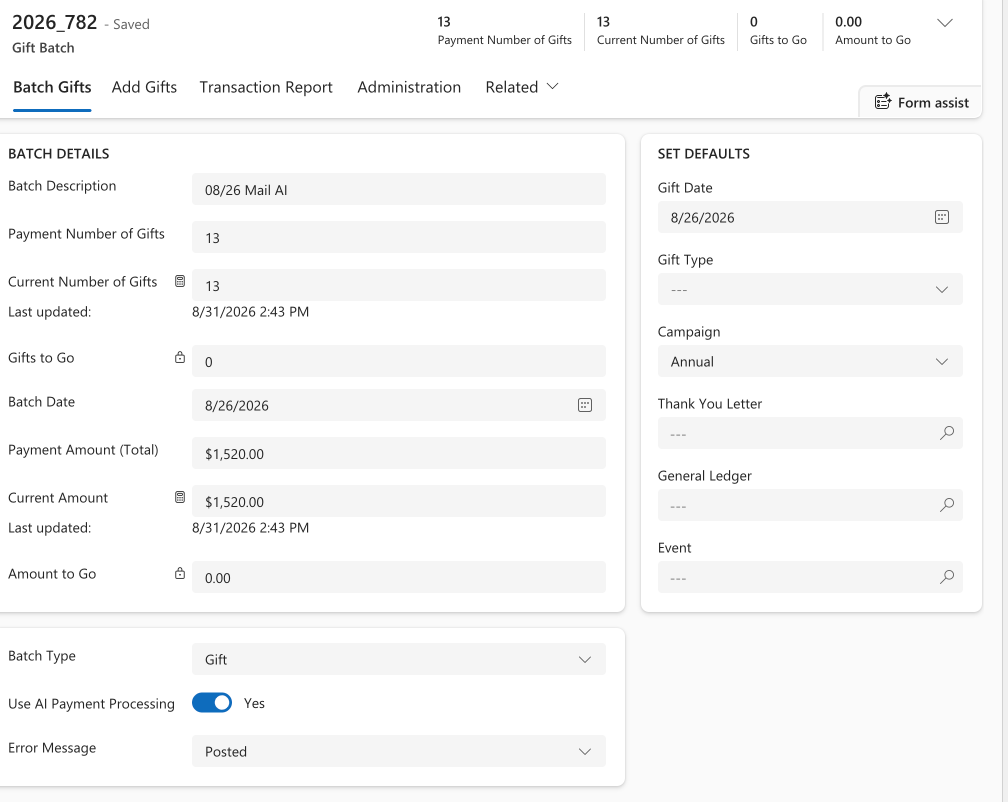The width and height of the screenshot is (1008, 802).
Task: Click the Form assist sparkle icon
Action: point(883,102)
